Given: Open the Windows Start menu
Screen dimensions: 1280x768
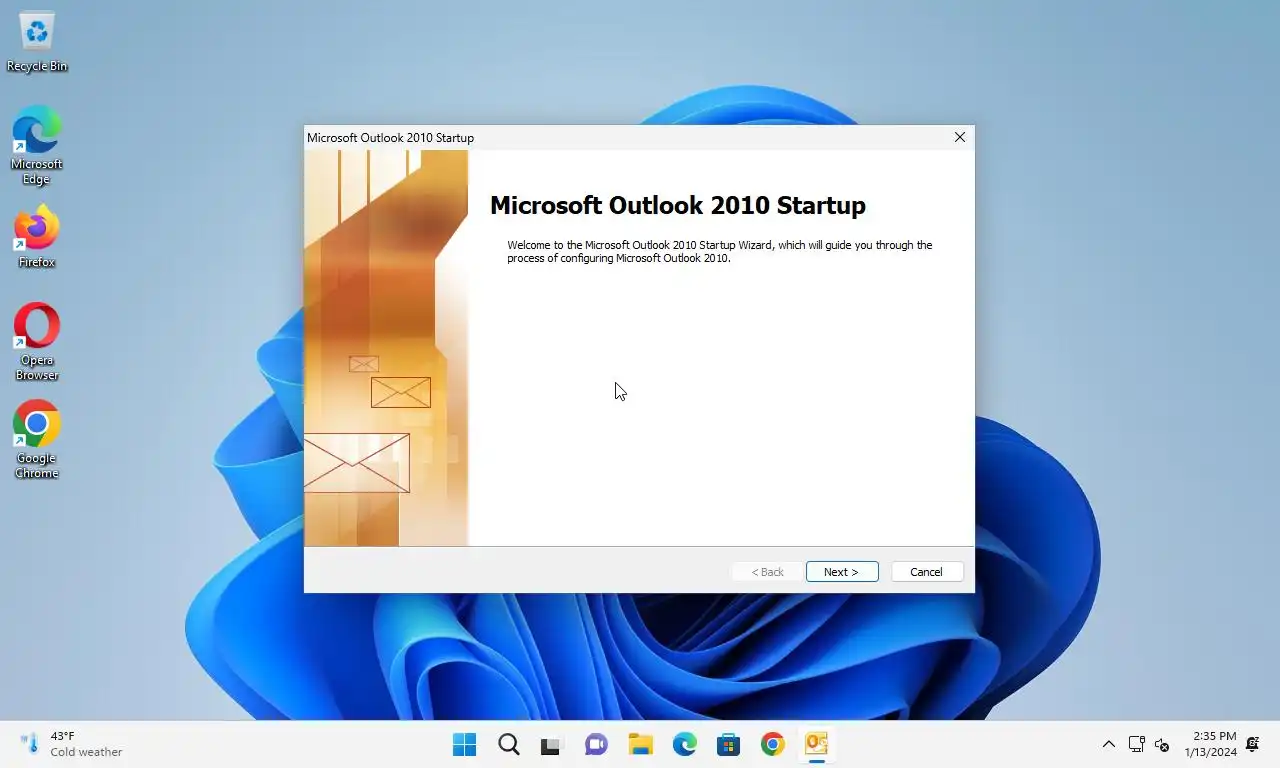Looking at the screenshot, I should coord(464,745).
